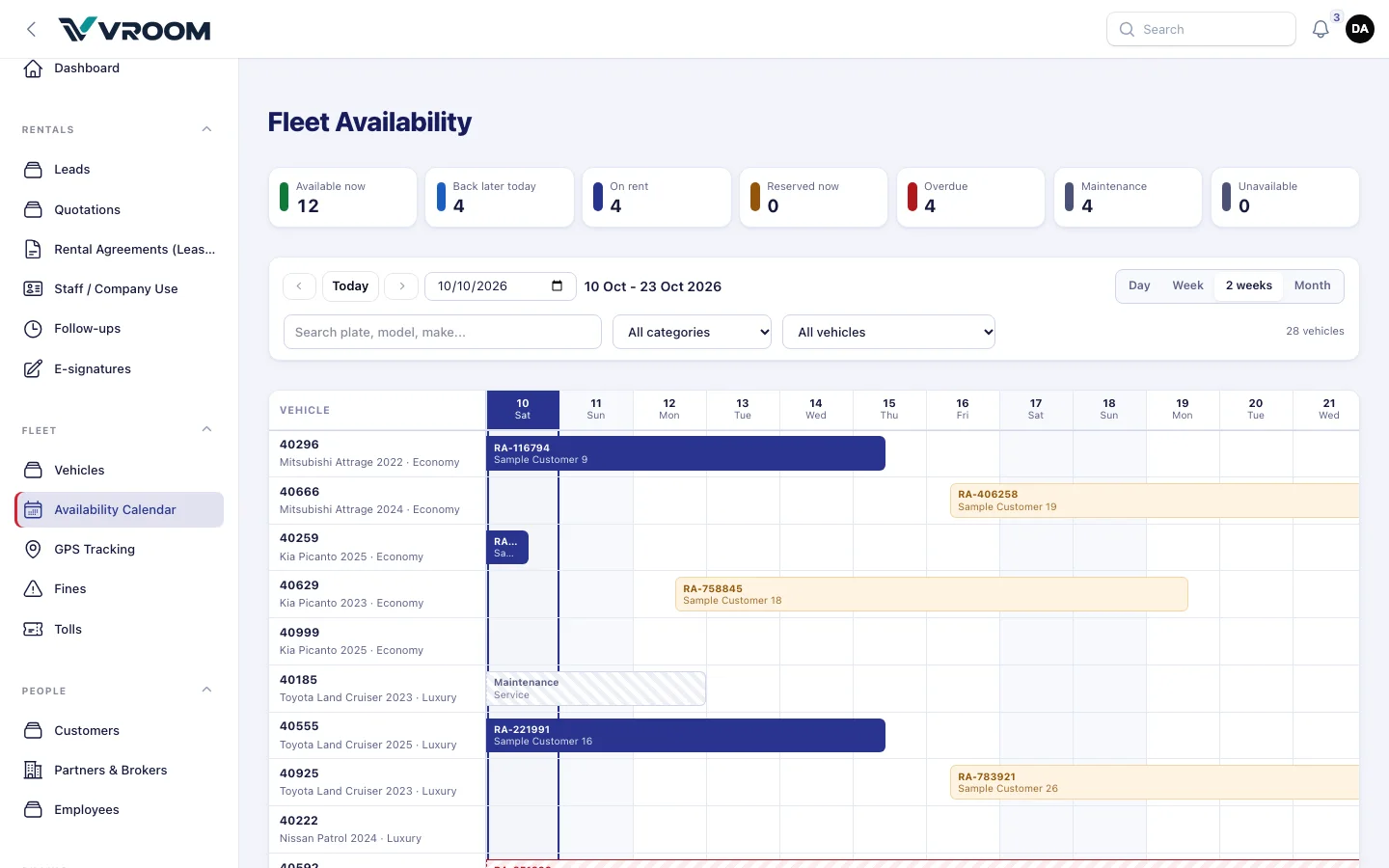Select the 10 Sat column header
The width and height of the screenshot is (1389, 868).
(523, 410)
